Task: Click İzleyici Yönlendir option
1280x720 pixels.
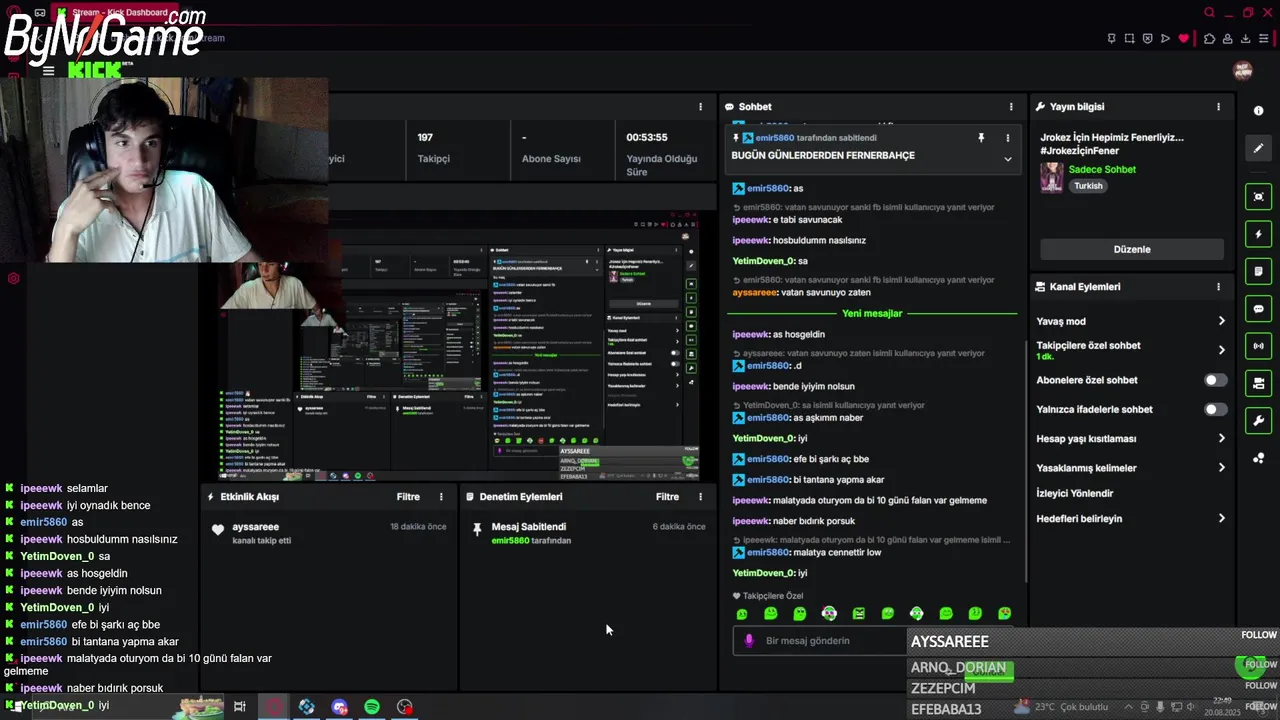Action: (1075, 493)
